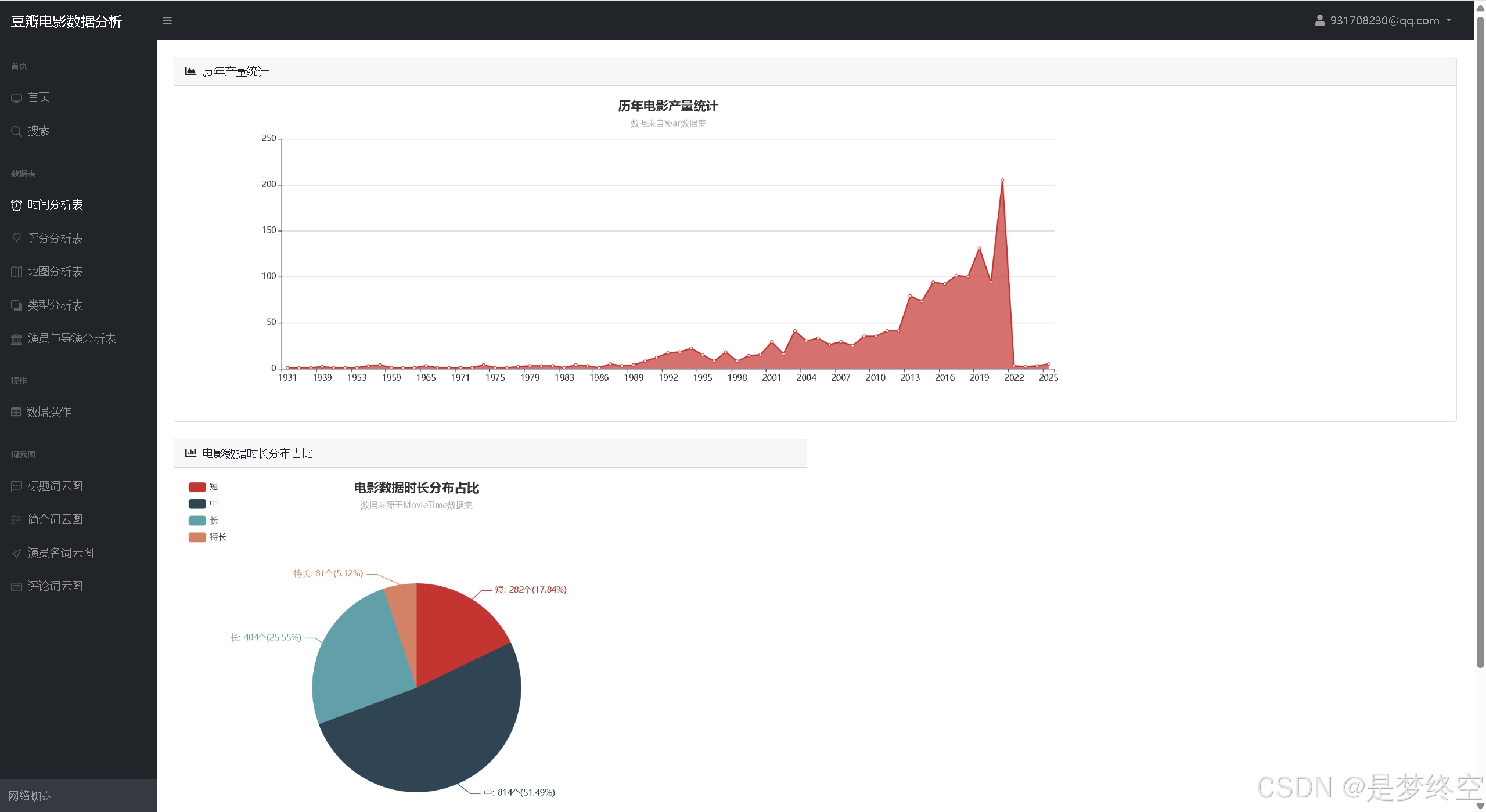Click the 豆瓣电影数据分析 brand title
The image size is (1486, 812).
(x=66, y=21)
